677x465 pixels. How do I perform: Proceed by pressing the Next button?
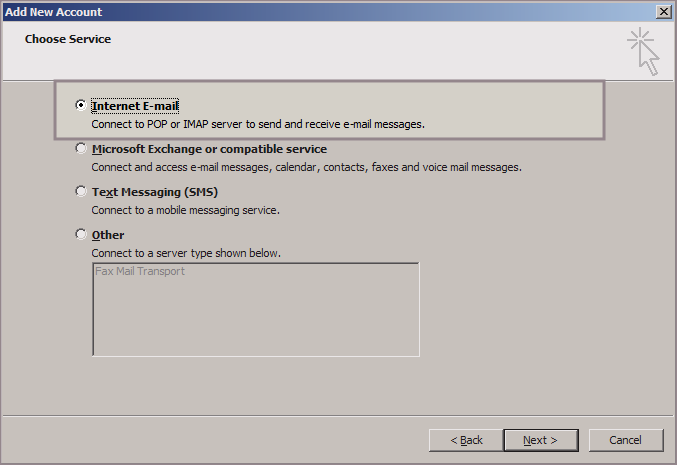(539, 440)
